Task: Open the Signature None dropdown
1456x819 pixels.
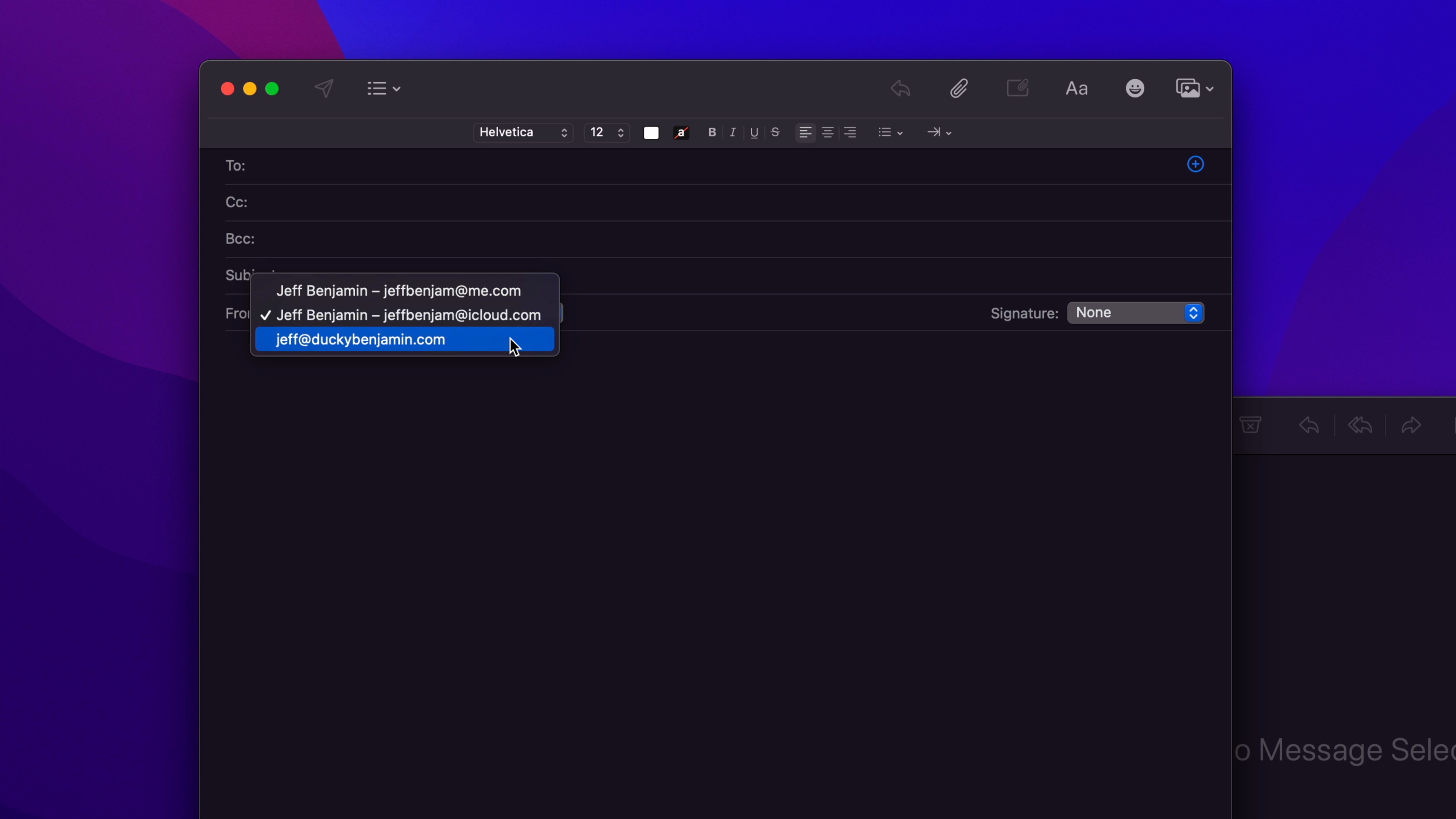Action: [x=1135, y=312]
